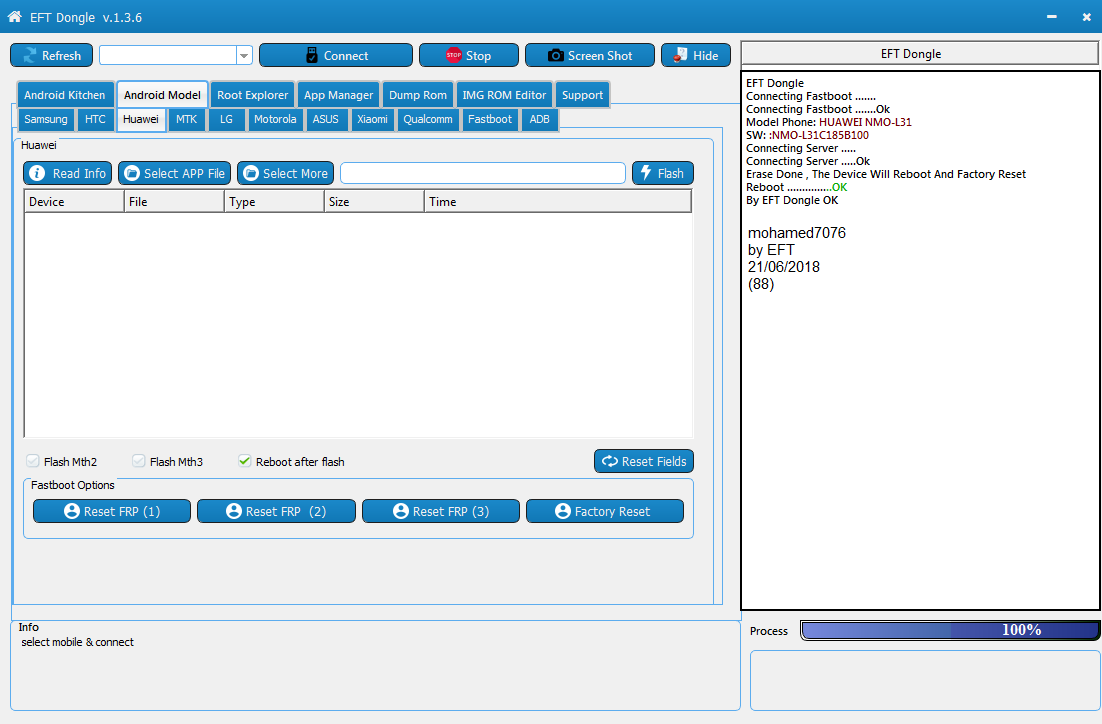Select the MTK tab
Screen dimensions: 1102x724
(186, 119)
